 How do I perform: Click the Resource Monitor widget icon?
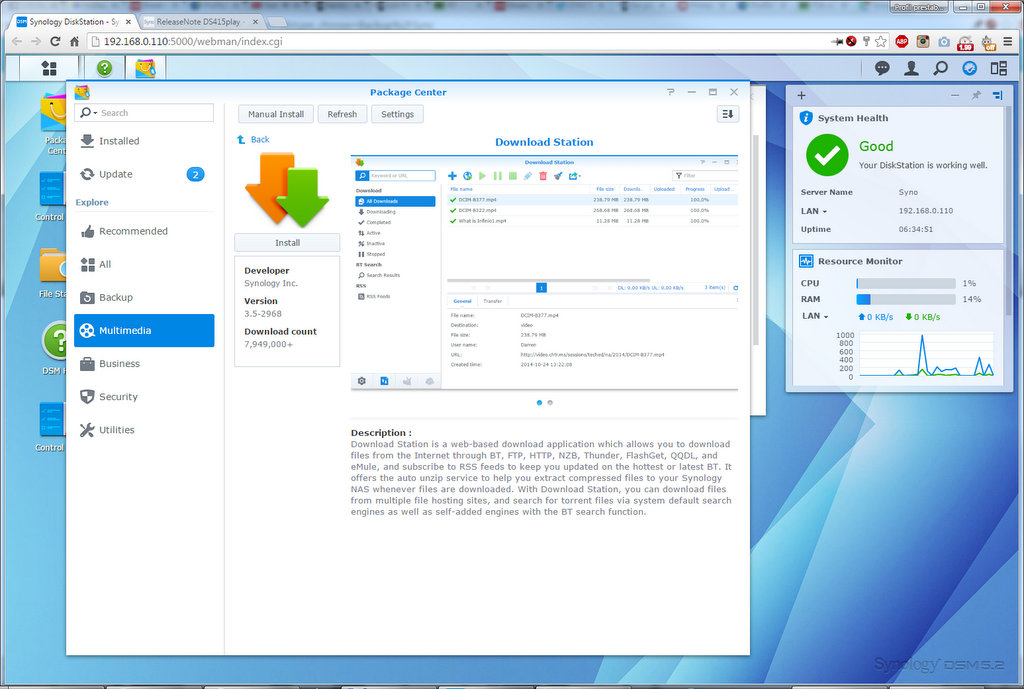point(806,261)
